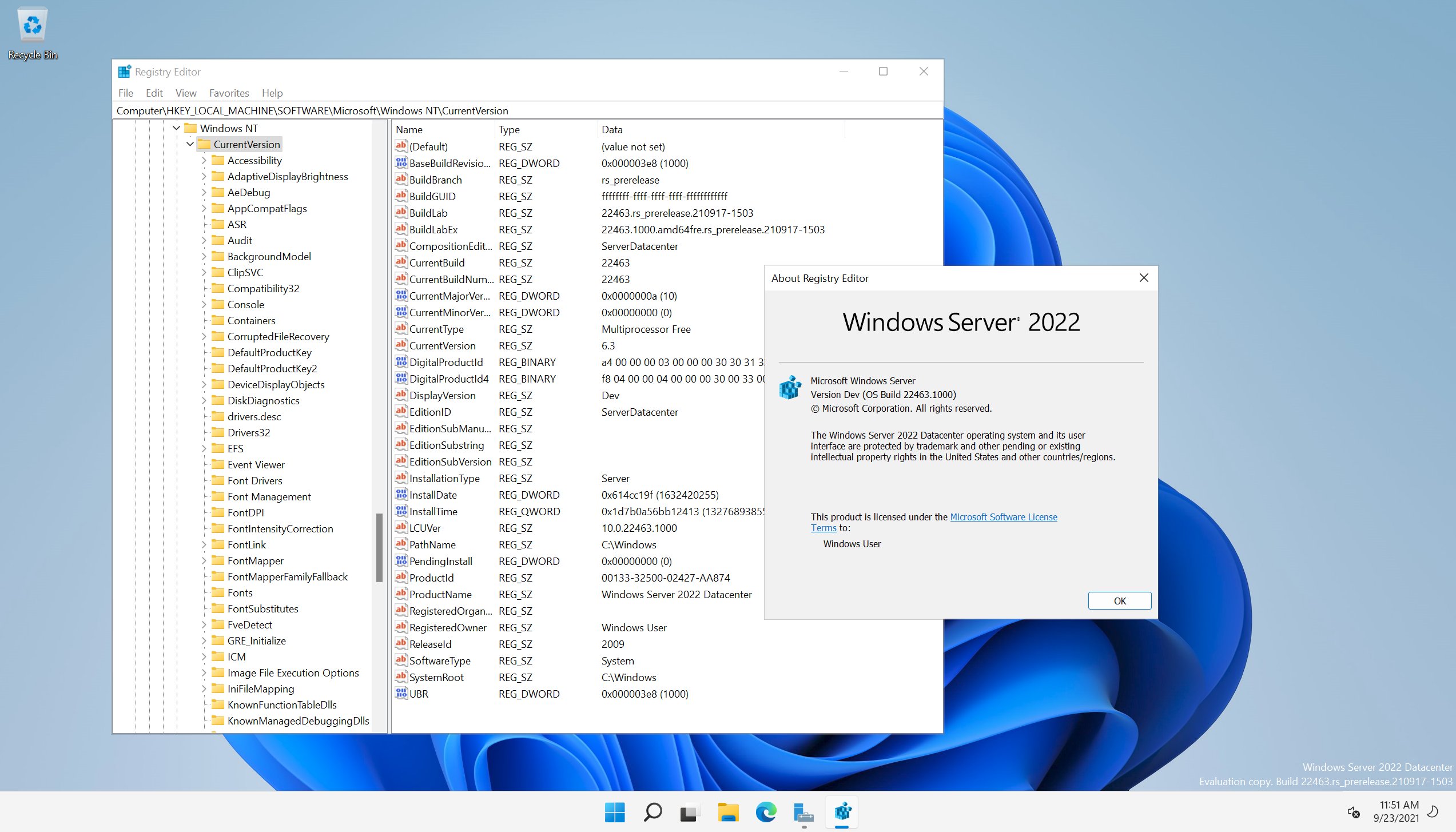1456x832 pixels.
Task: Open the Recycle Bin desktop icon
Action: tap(33, 33)
